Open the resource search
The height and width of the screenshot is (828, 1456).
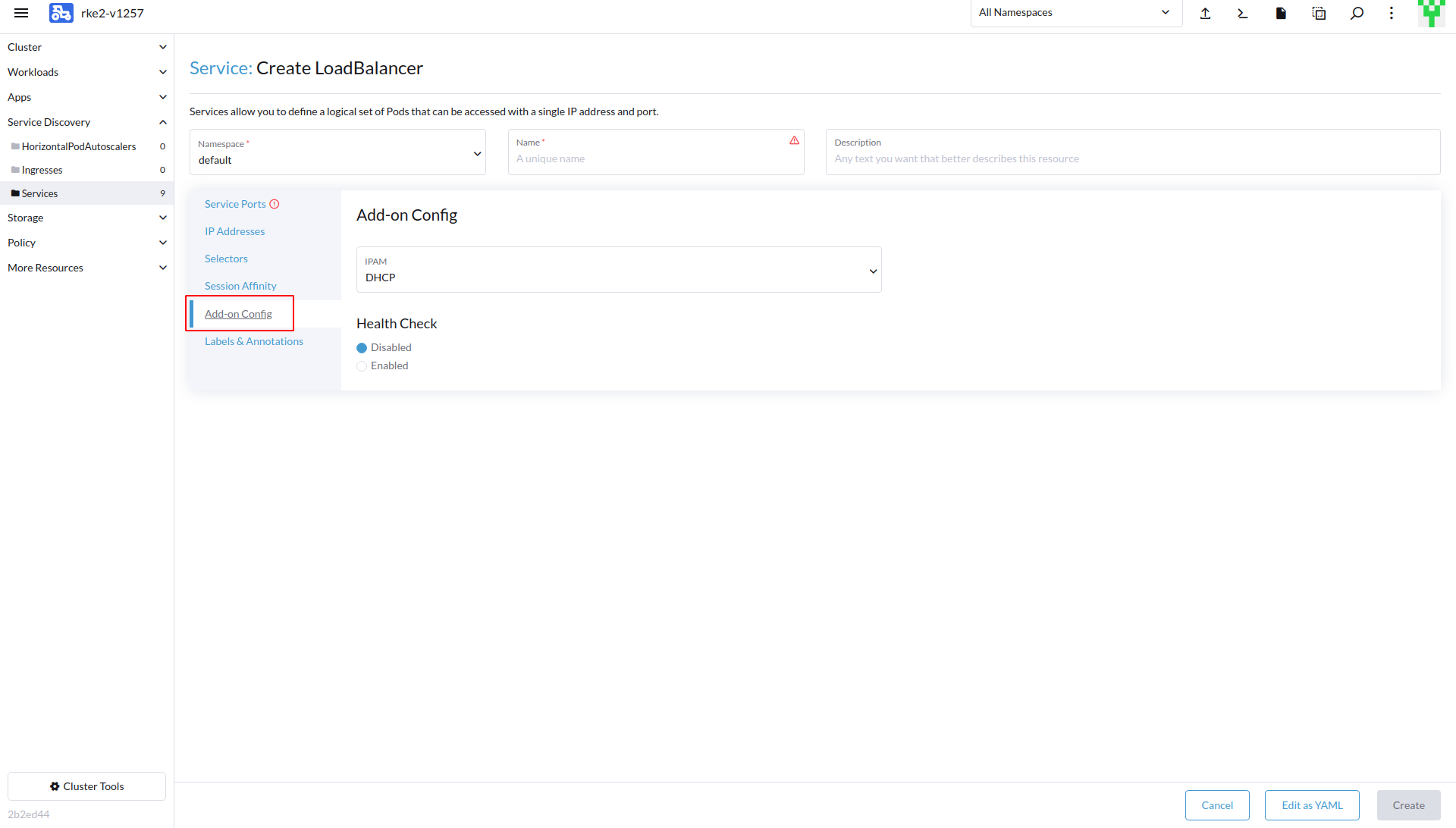1357,13
